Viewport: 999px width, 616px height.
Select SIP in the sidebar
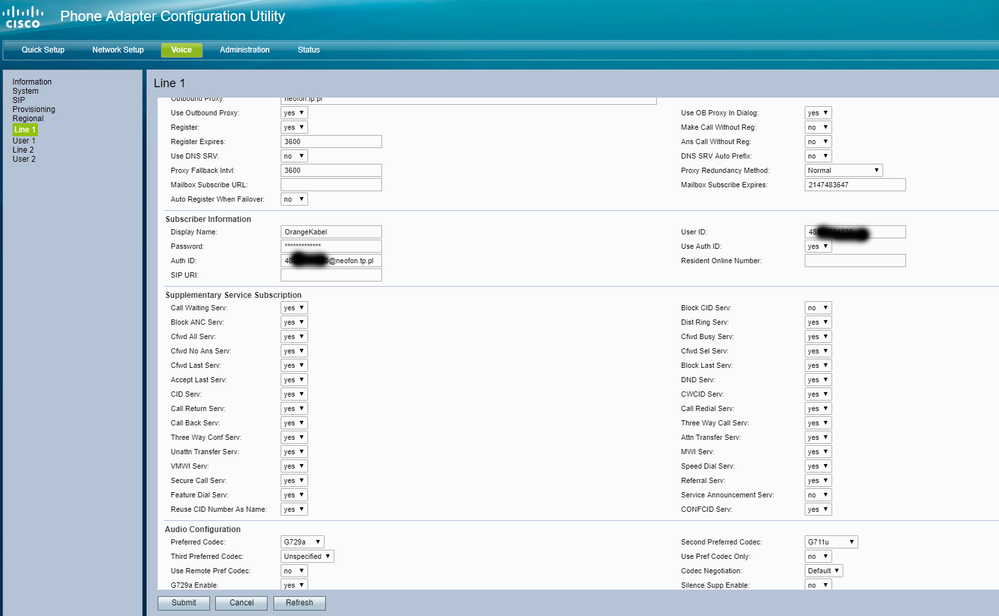19,100
